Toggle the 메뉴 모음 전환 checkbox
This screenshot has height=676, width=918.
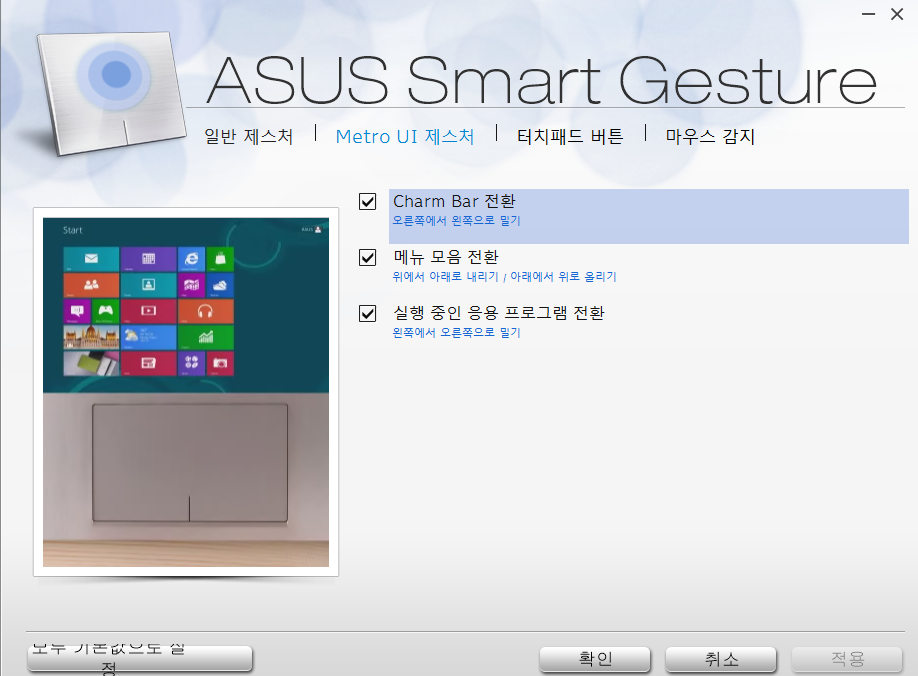click(x=368, y=258)
